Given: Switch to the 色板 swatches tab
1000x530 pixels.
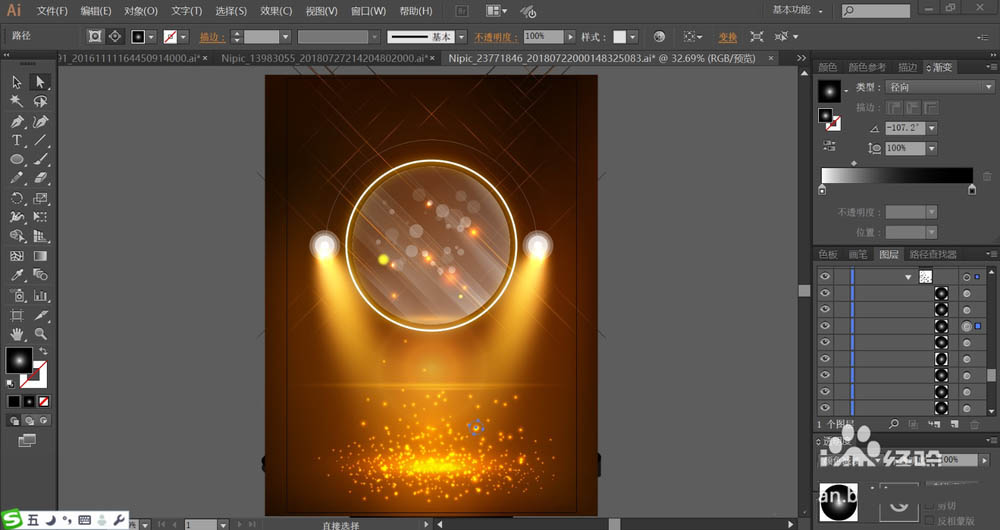Looking at the screenshot, I should point(828,254).
